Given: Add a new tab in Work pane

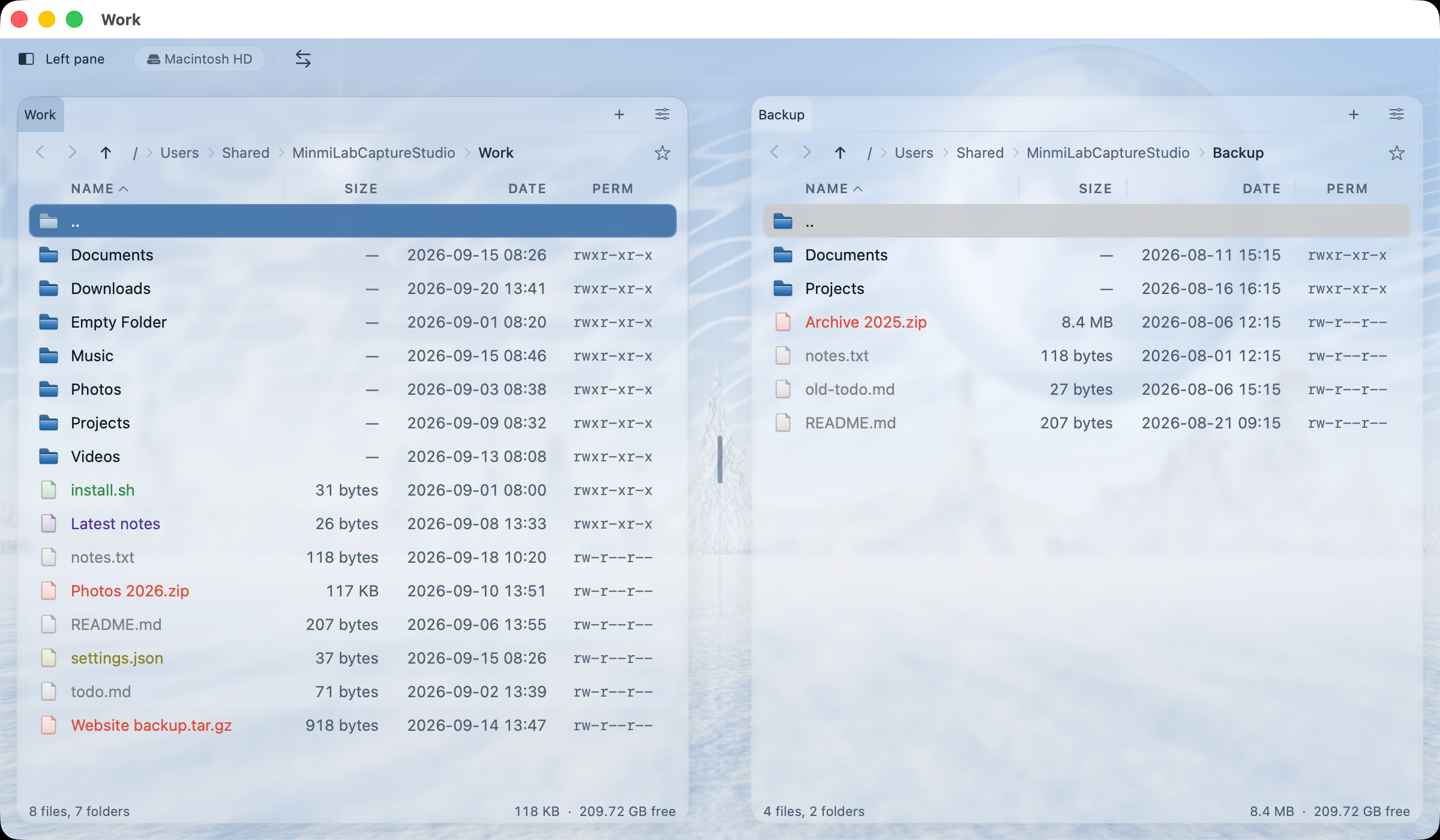Looking at the screenshot, I should click(619, 115).
